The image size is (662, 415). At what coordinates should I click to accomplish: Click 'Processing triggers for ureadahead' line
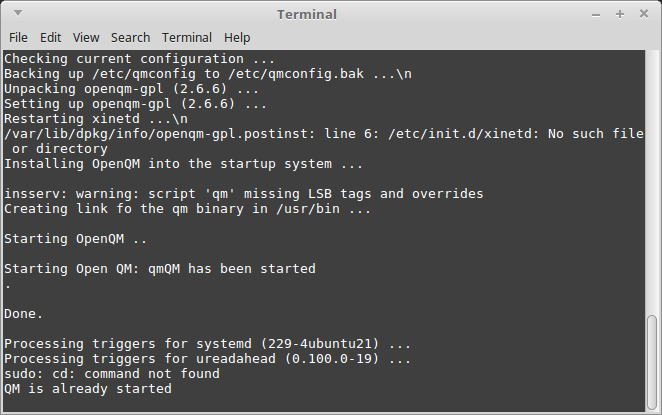pyautogui.click(x=207, y=358)
